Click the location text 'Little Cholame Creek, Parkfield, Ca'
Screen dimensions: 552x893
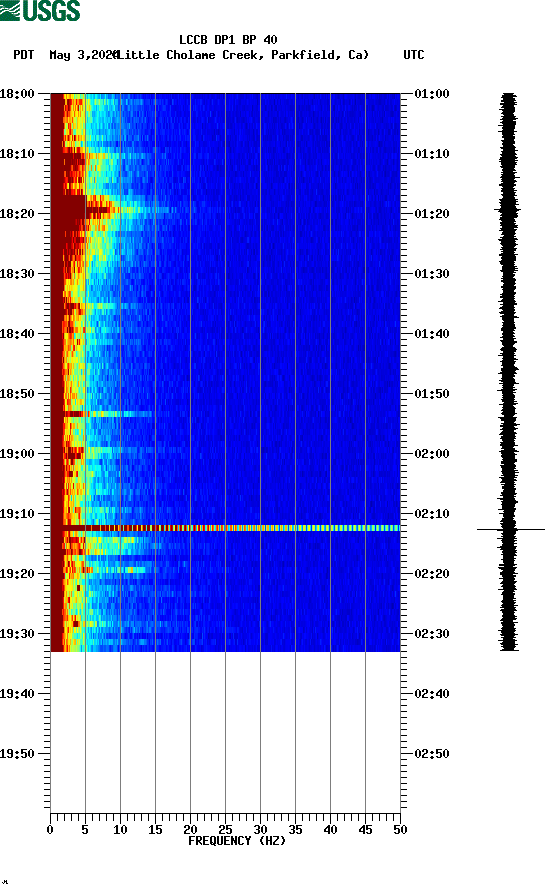242,55
